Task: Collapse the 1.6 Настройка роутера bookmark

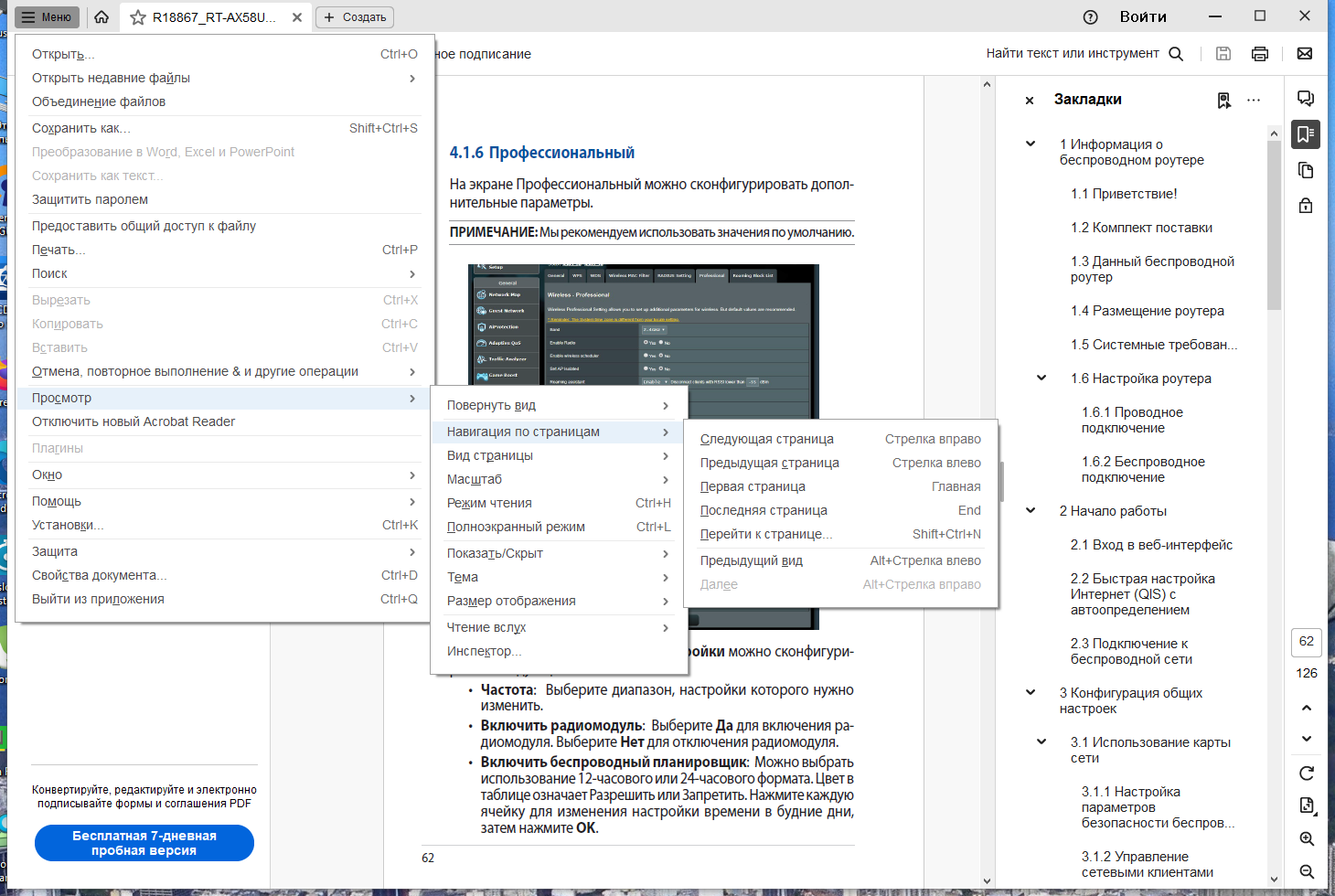Action: tap(1041, 378)
